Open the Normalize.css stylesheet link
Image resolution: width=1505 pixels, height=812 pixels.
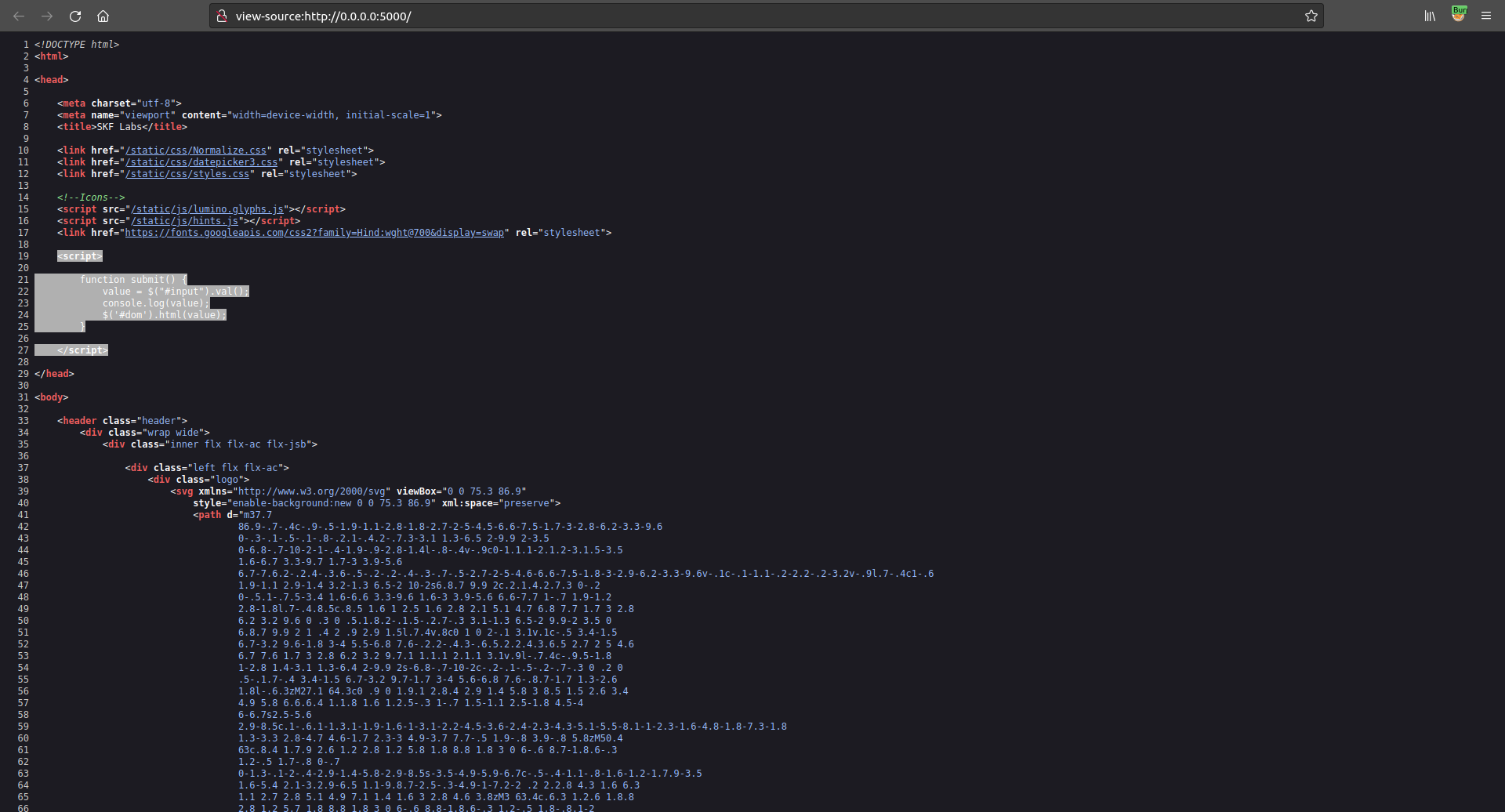point(196,150)
